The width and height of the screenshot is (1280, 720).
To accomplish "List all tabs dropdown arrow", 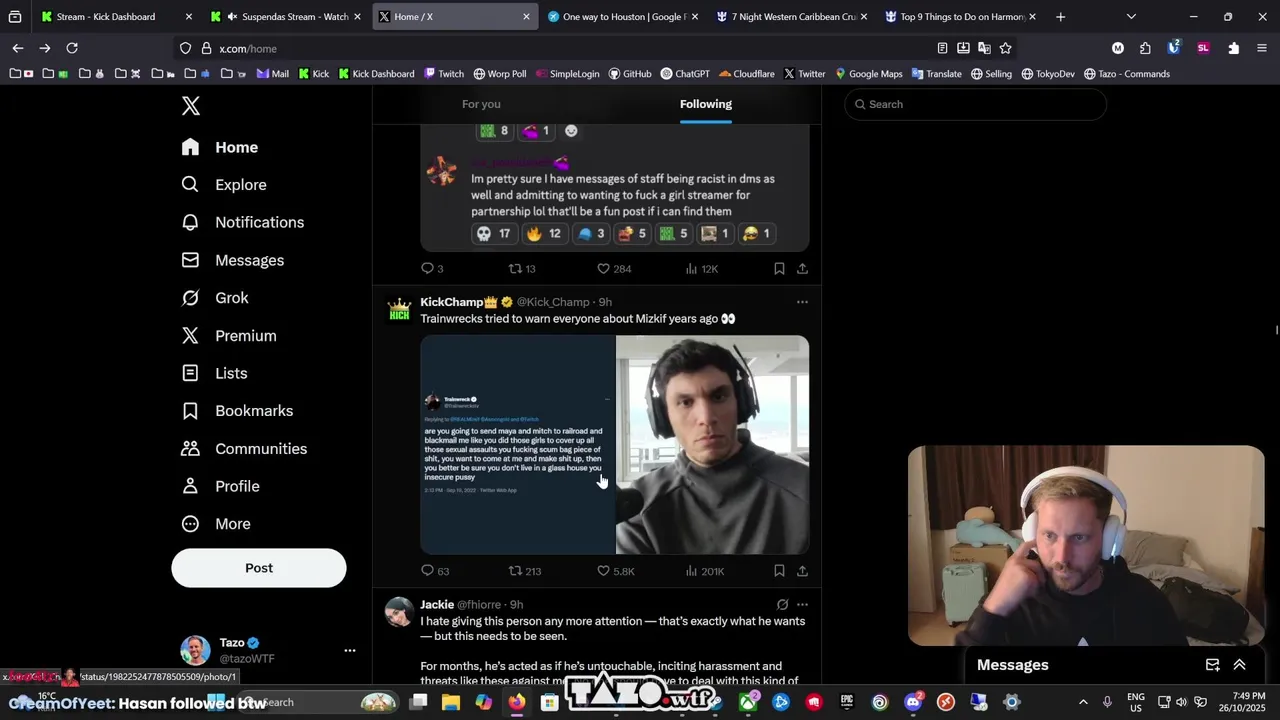I will pos(1131,17).
